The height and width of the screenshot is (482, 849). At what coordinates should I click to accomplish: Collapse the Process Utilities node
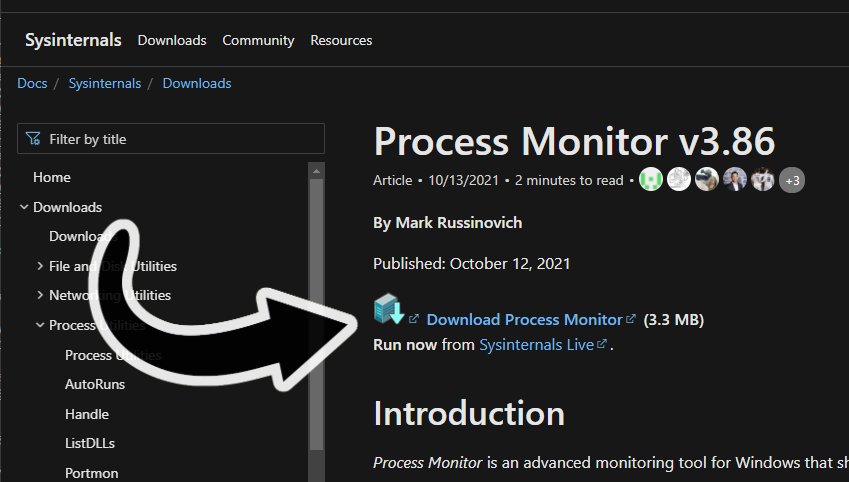click(x=40, y=325)
